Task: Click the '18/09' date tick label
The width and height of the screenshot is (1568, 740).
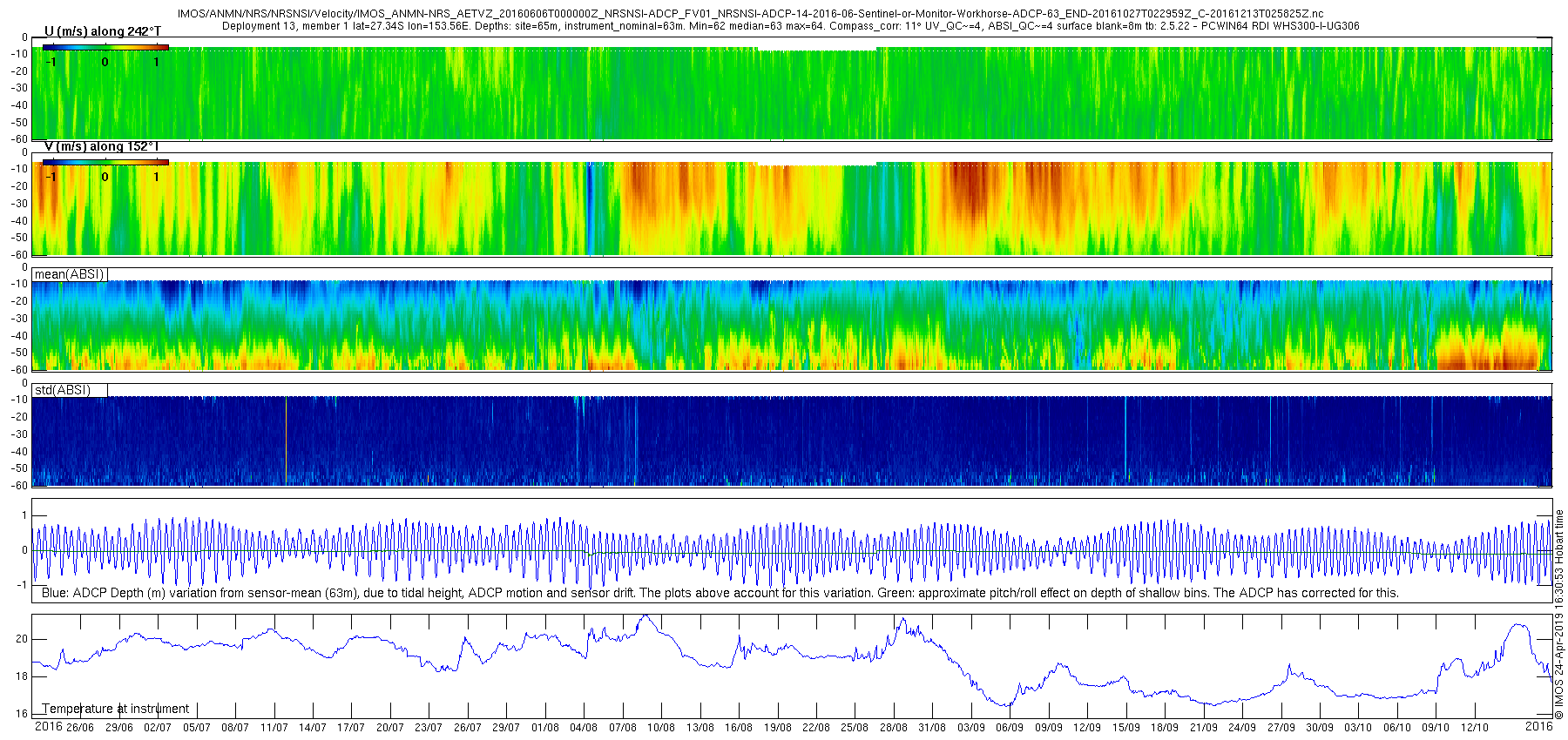Action: pyautogui.click(x=1165, y=728)
